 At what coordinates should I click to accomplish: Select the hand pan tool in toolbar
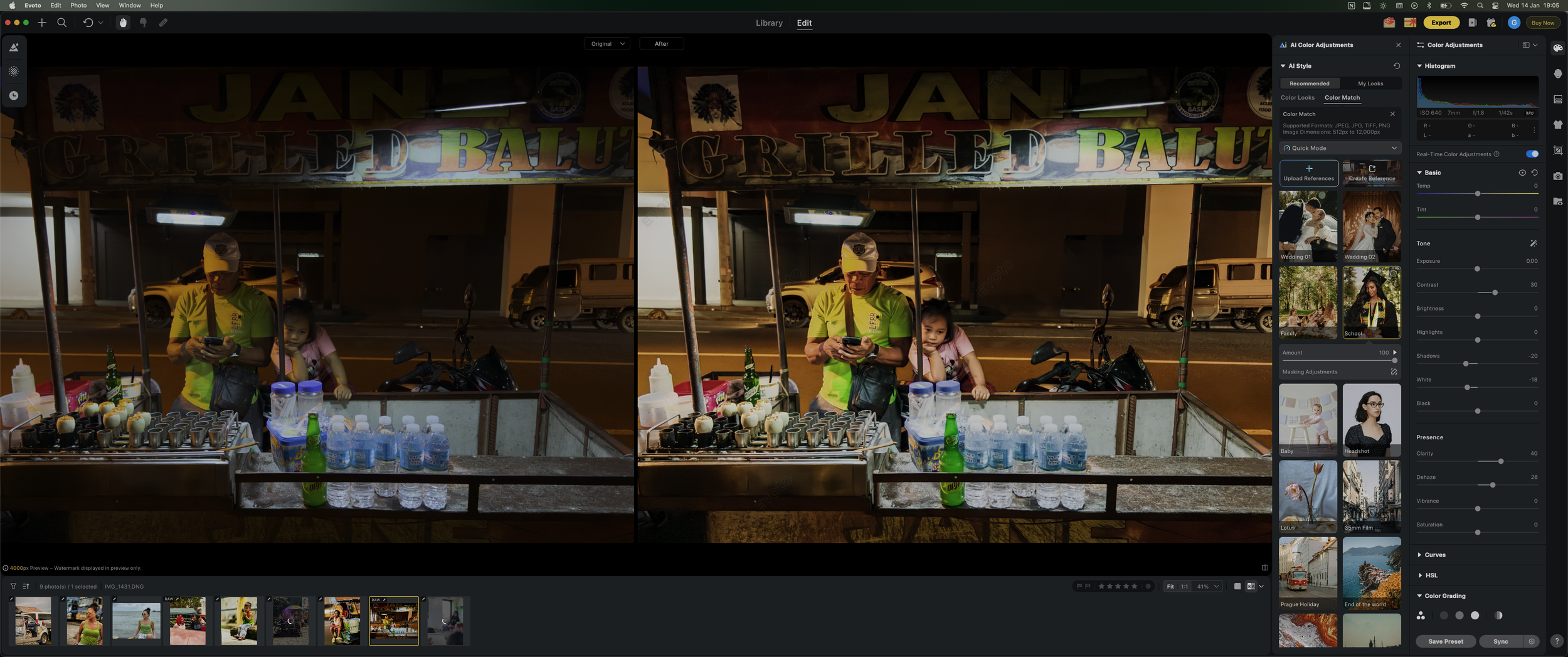coord(123,23)
